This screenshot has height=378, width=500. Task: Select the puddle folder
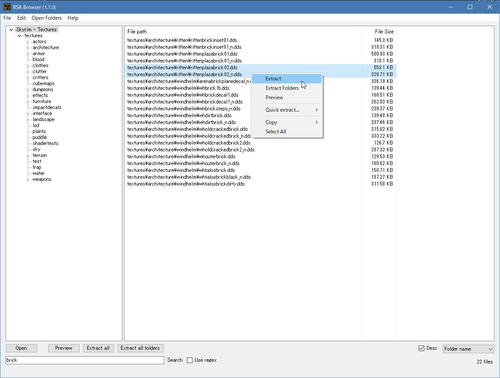[40, 138]
